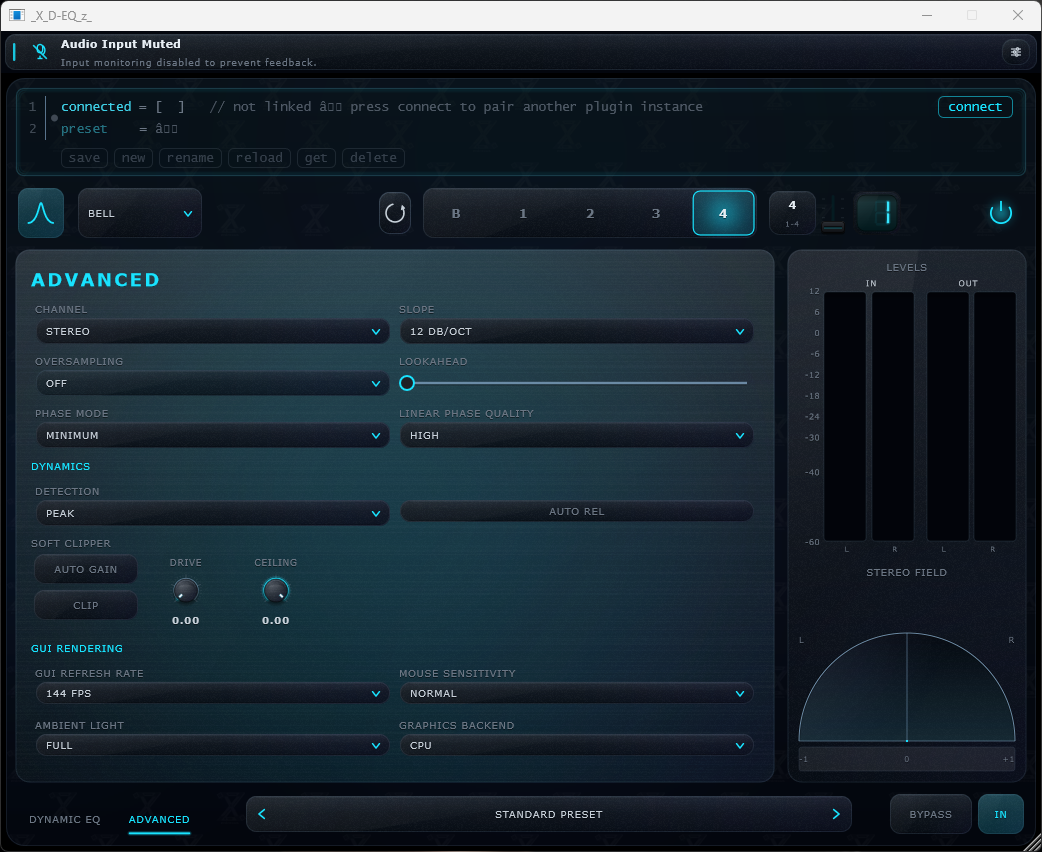This screenshot has height=852, width=1042.
Task: Click the LOOKAHEAD slider handle
Action: pos(407,383)
